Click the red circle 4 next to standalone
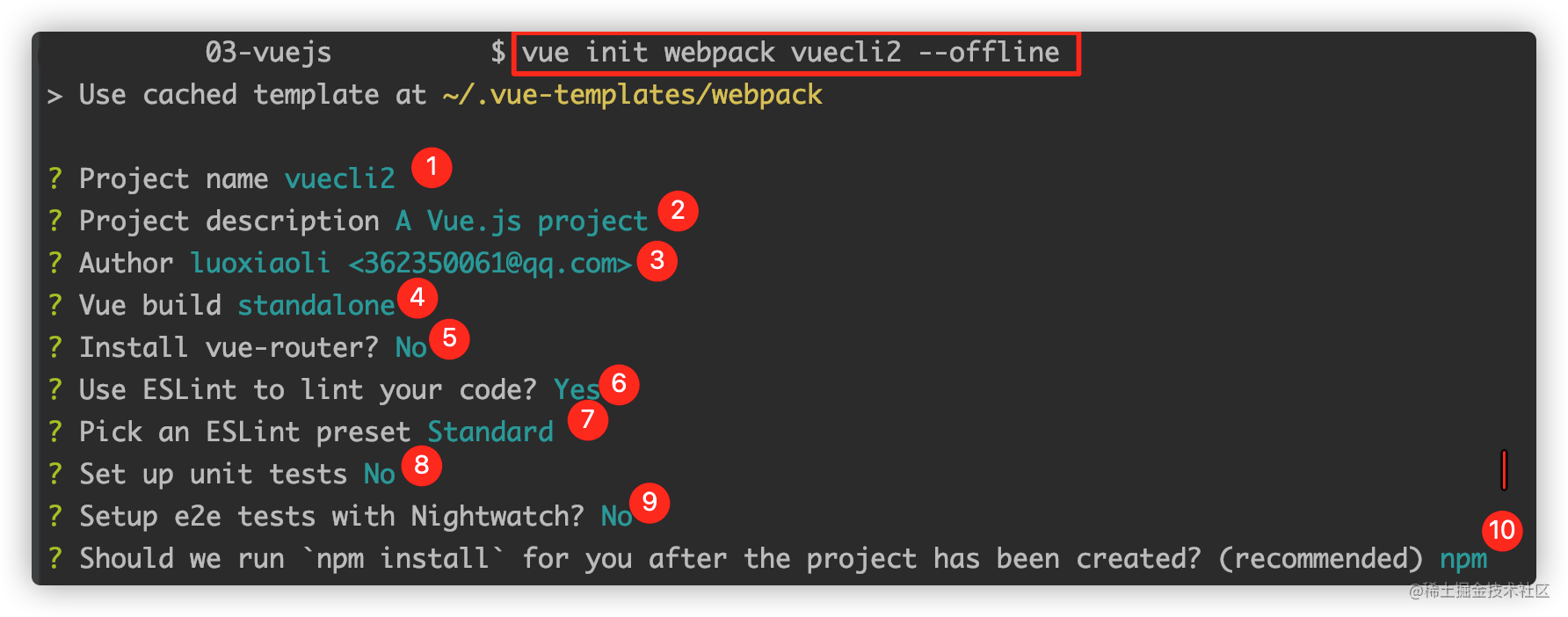 point(417,298)
